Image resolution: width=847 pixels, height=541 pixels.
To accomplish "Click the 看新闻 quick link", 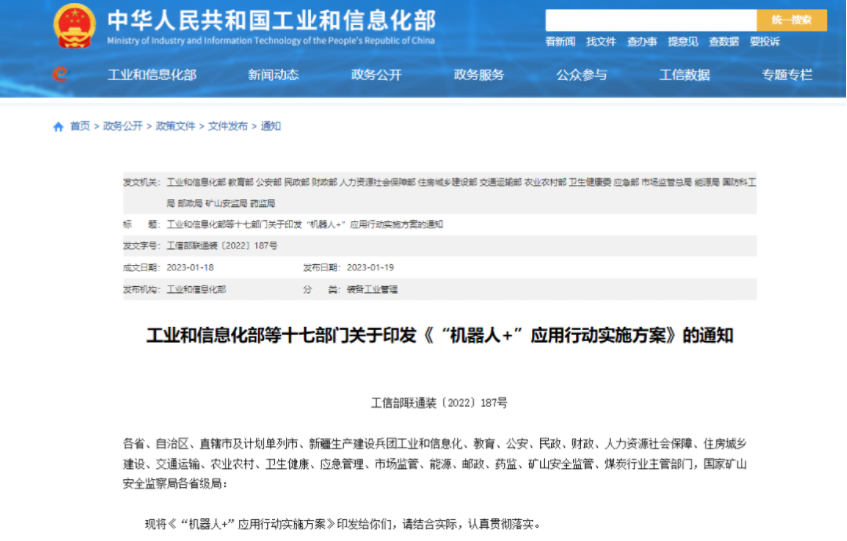I will click(x=560, y=42).
